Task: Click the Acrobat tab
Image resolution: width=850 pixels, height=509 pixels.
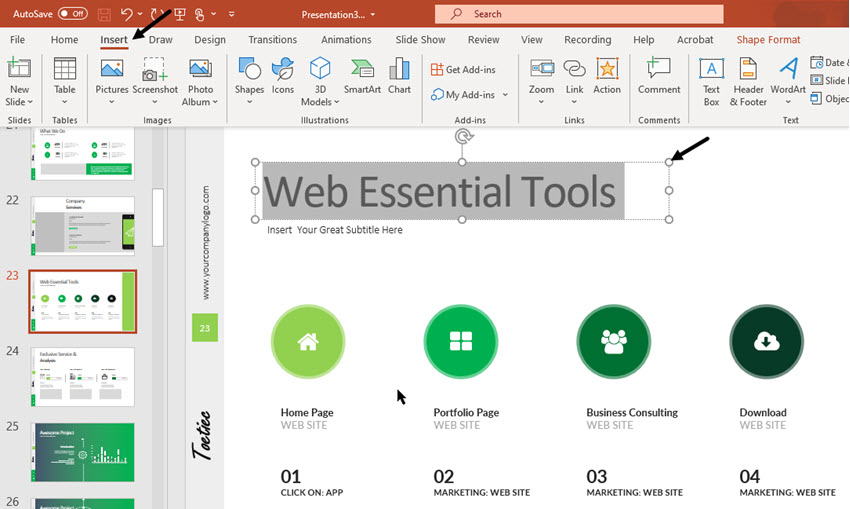Action: tap(695, 40)
